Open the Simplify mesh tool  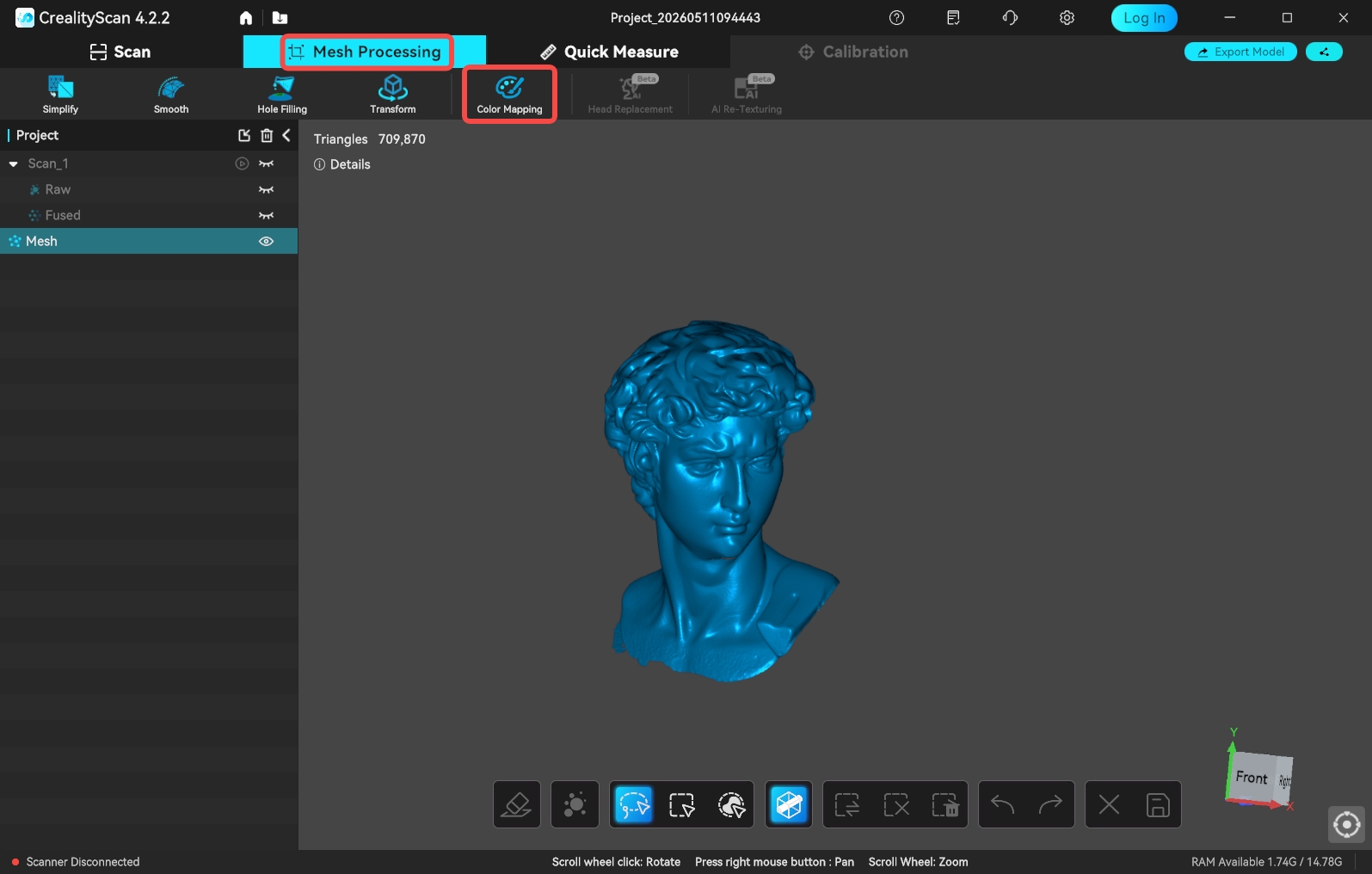[x=60, y=95]
